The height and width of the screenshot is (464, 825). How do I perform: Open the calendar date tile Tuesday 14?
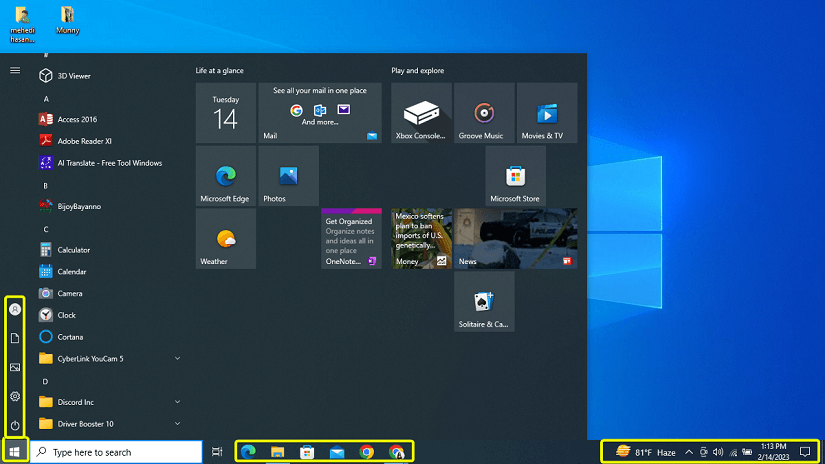226,113
